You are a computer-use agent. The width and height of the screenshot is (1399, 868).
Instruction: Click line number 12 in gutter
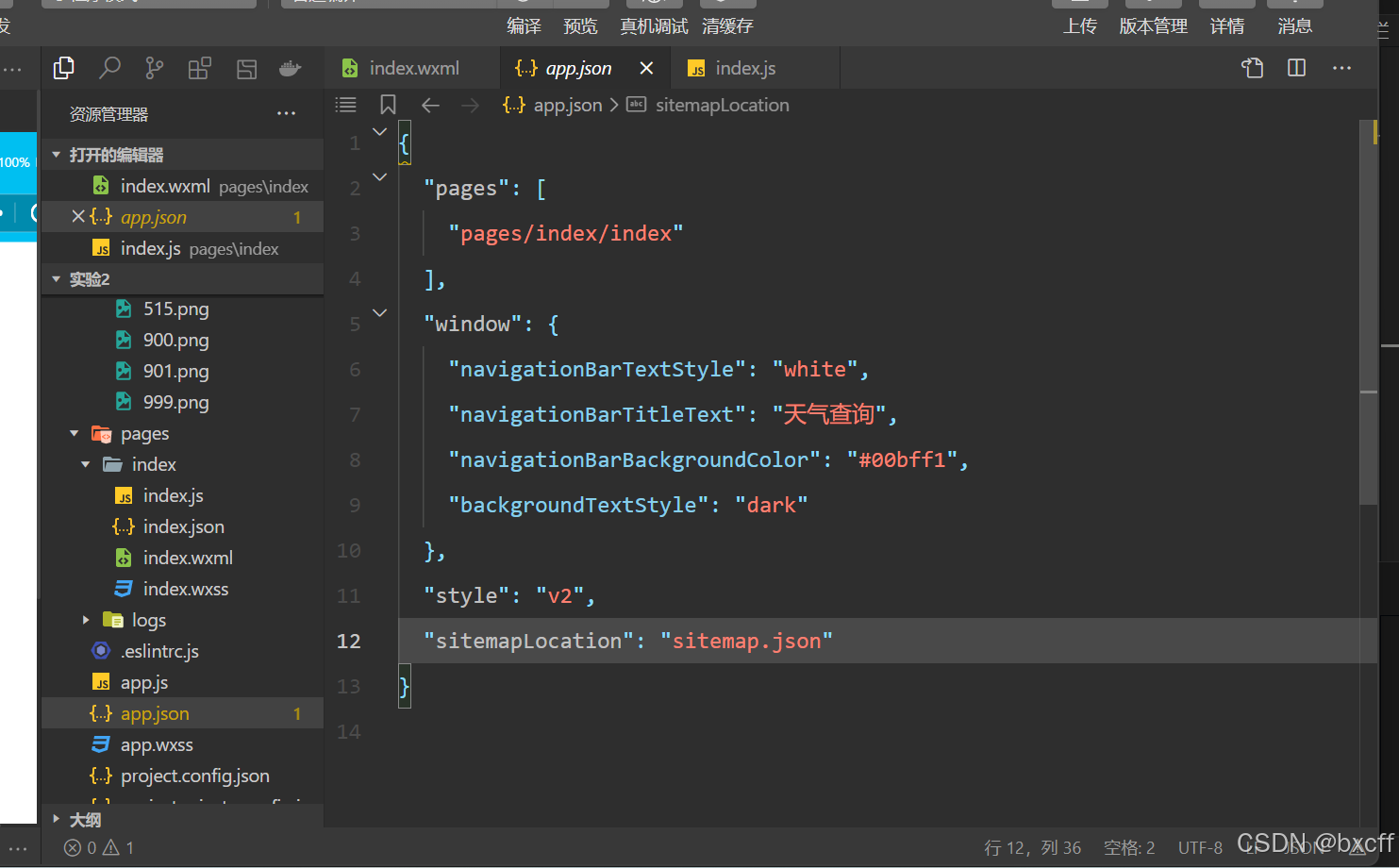[349, 641]
